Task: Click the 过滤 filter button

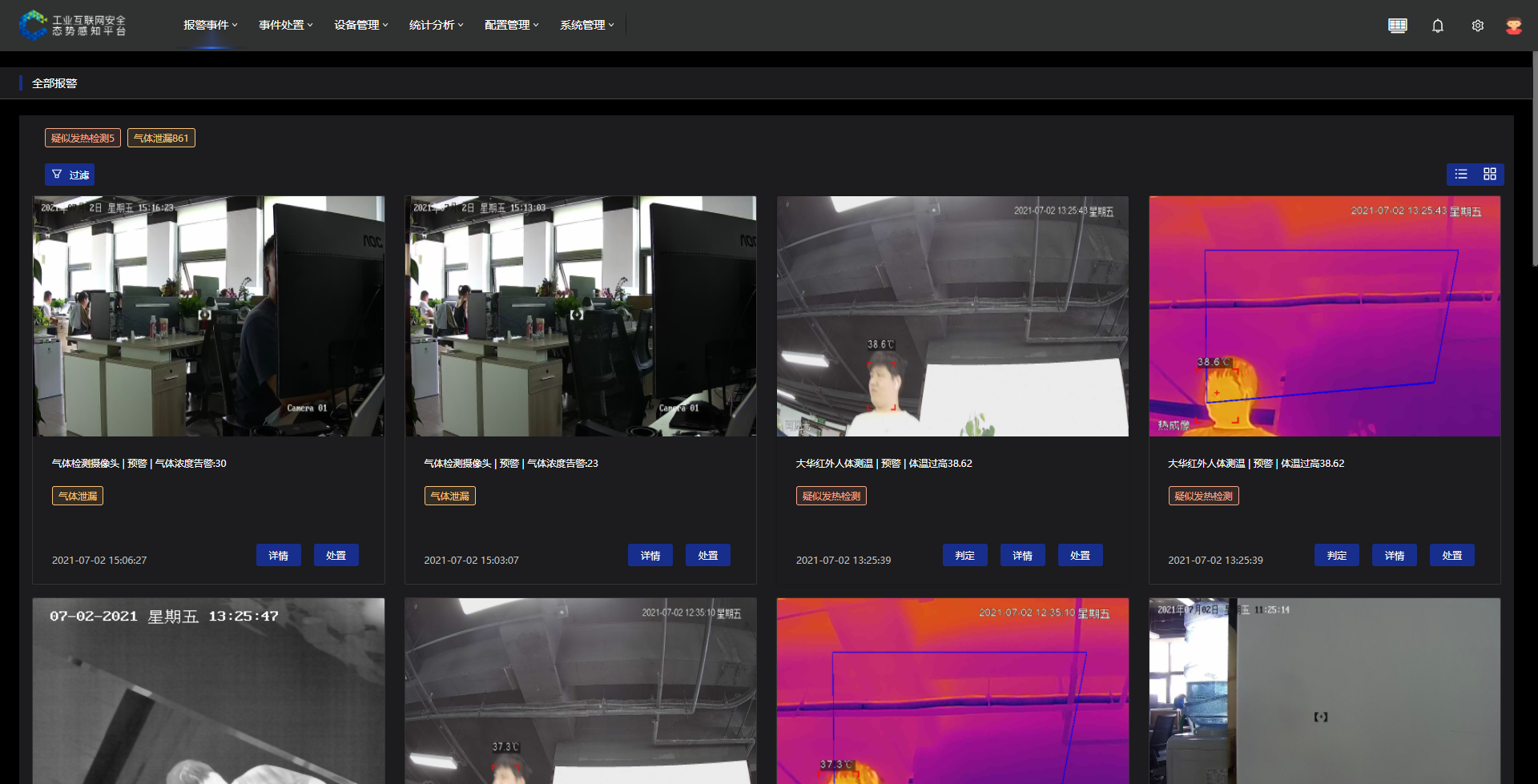Action: click(x=70, y=175)
